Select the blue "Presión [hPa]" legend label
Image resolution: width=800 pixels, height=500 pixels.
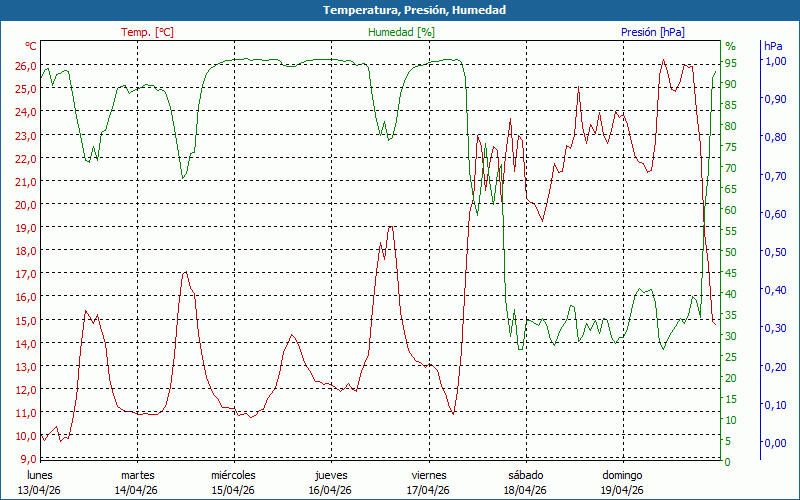click(652, 32)
